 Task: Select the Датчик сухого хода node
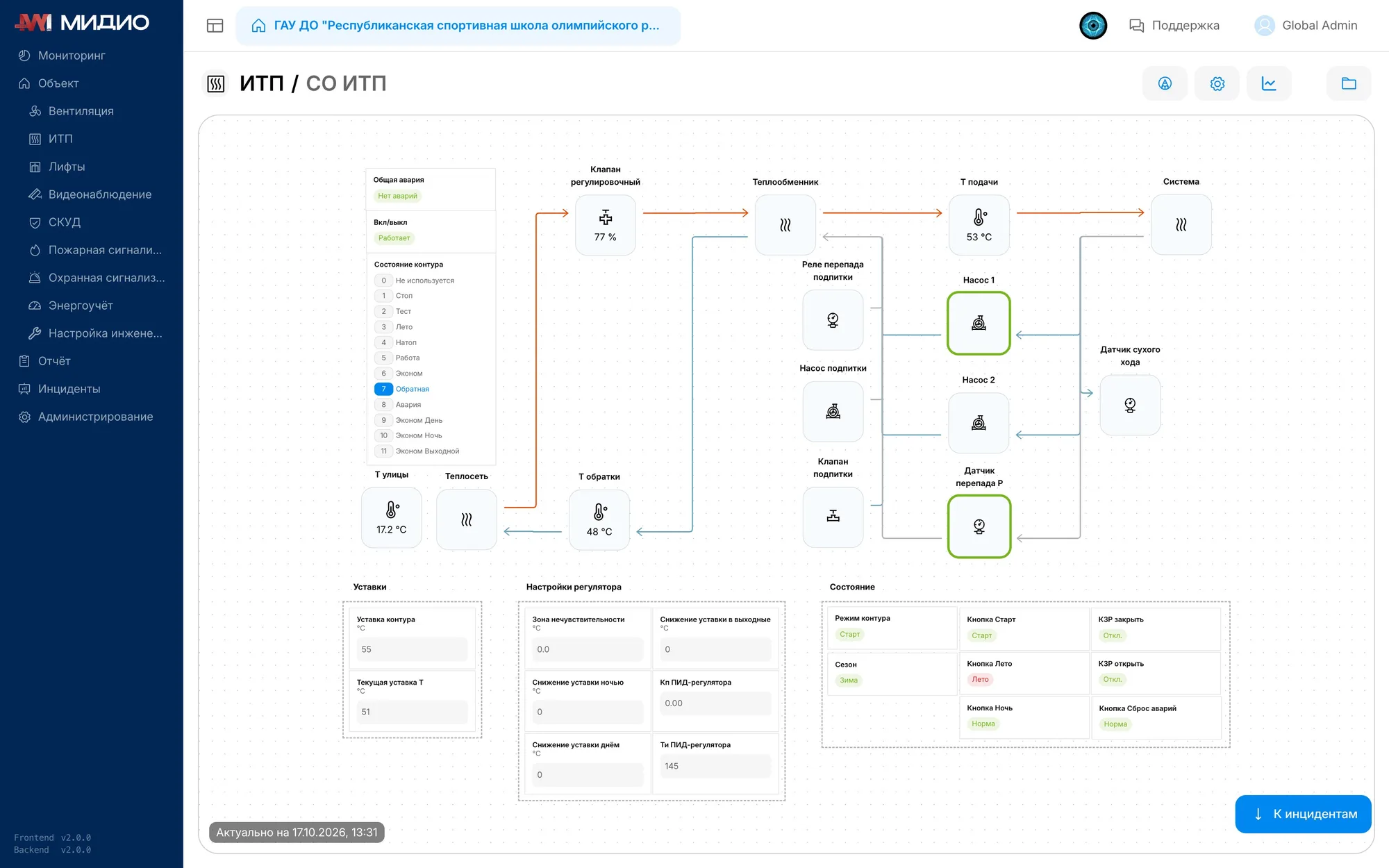pos(1130,405)
